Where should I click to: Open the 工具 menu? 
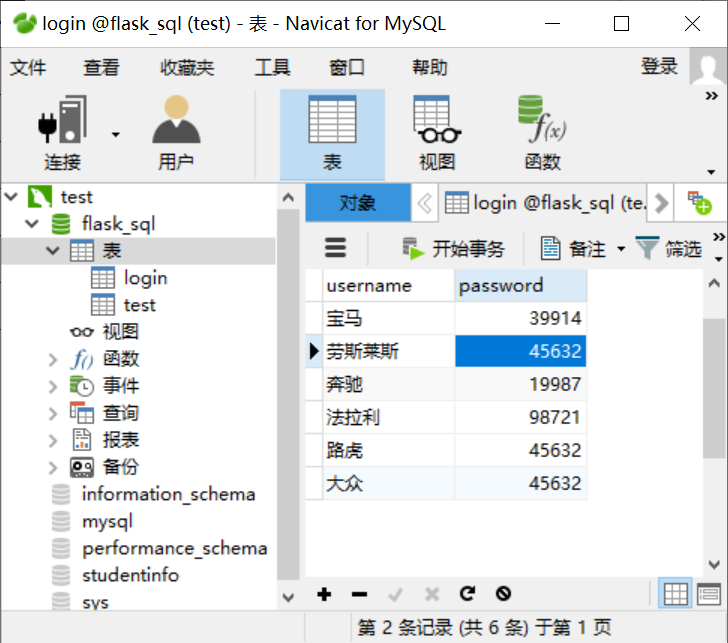coord(273,68)
